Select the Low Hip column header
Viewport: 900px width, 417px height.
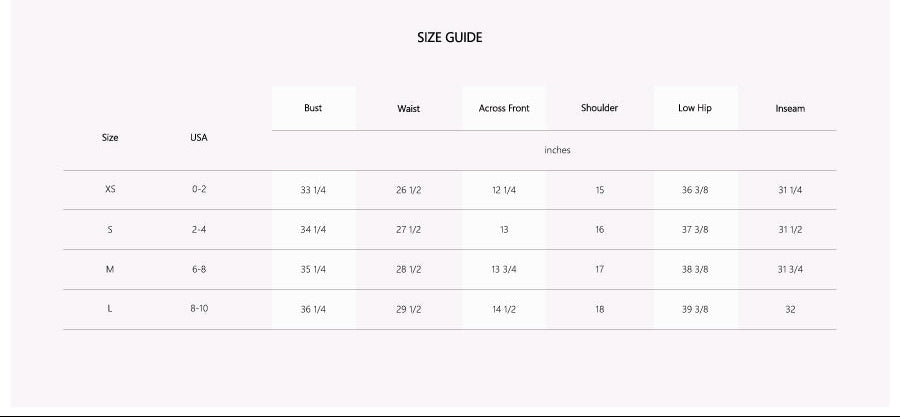click(695, 108)
